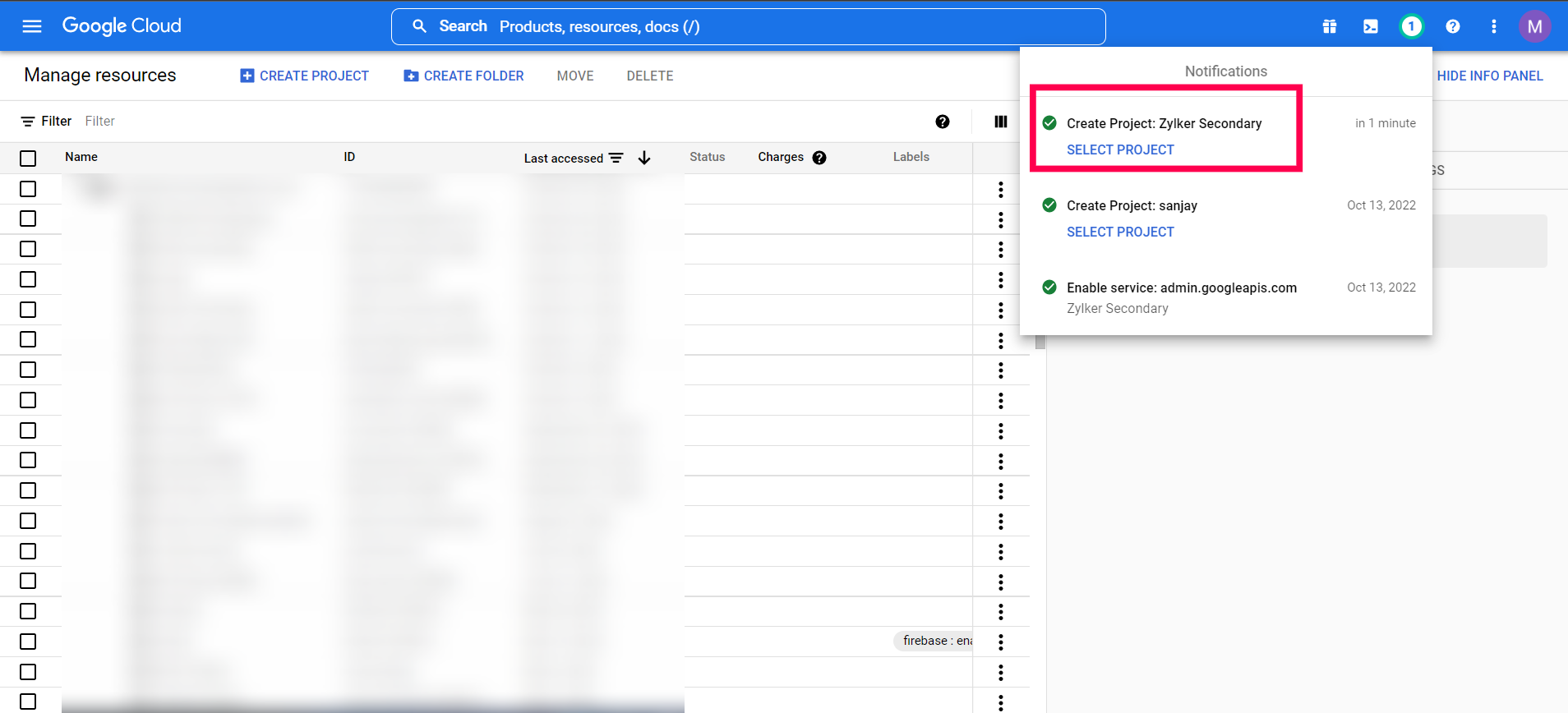This screenshot has width=1568, height=713.
Task: Open 'Create Project: sanjay' notification text
Action: (1132, 205)
